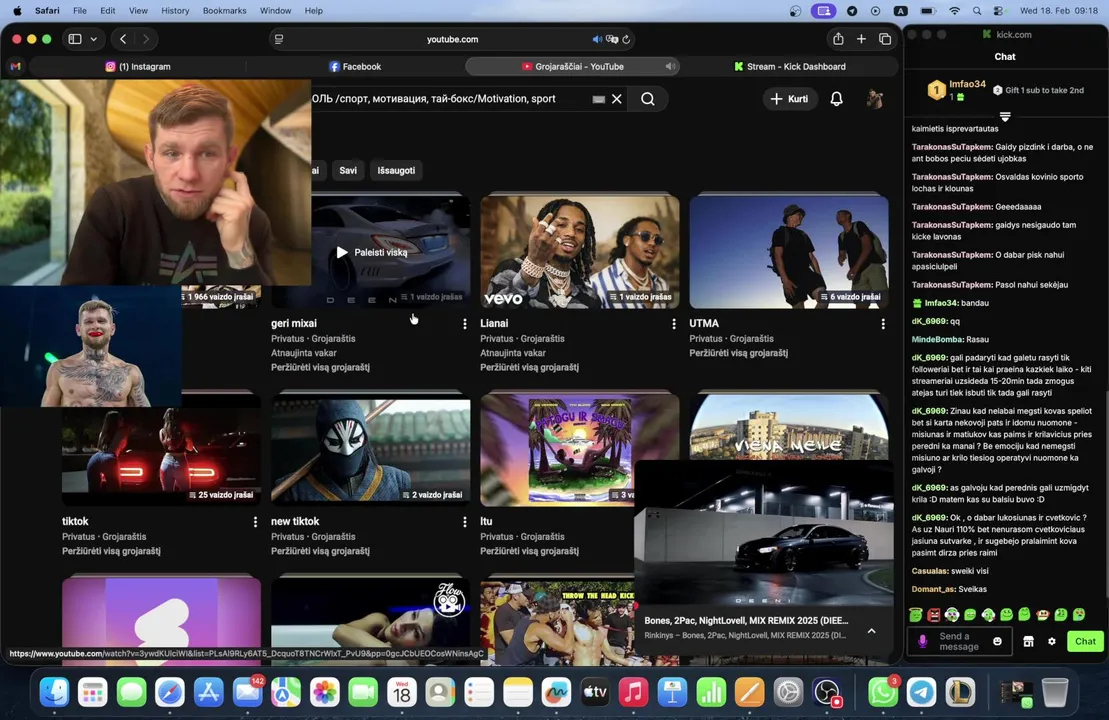This screenshot has height=720, width=1109.
Task: Switch to the Instagram tab
Action: tap(138, 66)
